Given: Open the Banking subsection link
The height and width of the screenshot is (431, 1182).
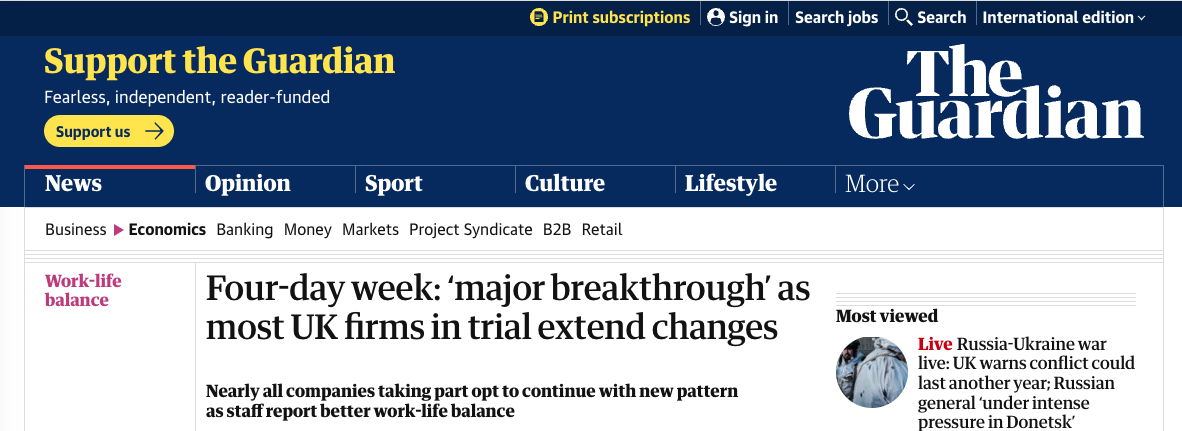Looking at the screenshot, I should click(244, 229).
